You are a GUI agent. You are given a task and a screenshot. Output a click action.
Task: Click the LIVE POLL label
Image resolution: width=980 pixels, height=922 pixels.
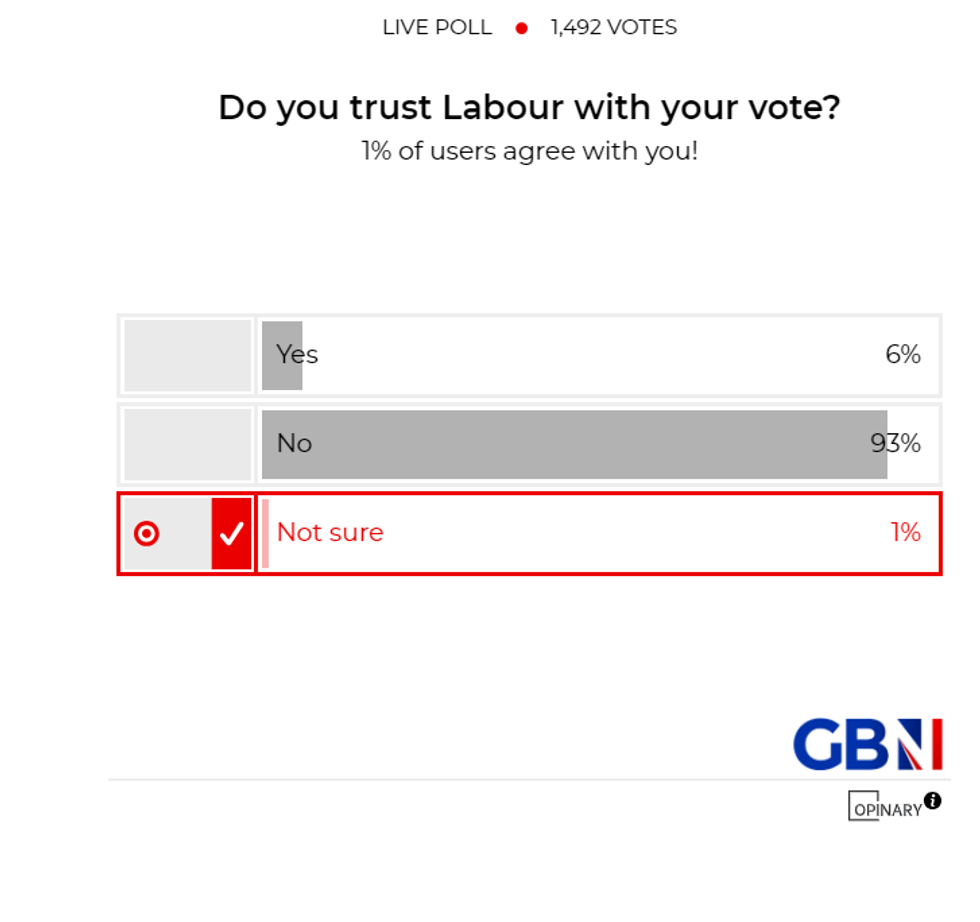point(437,28)
